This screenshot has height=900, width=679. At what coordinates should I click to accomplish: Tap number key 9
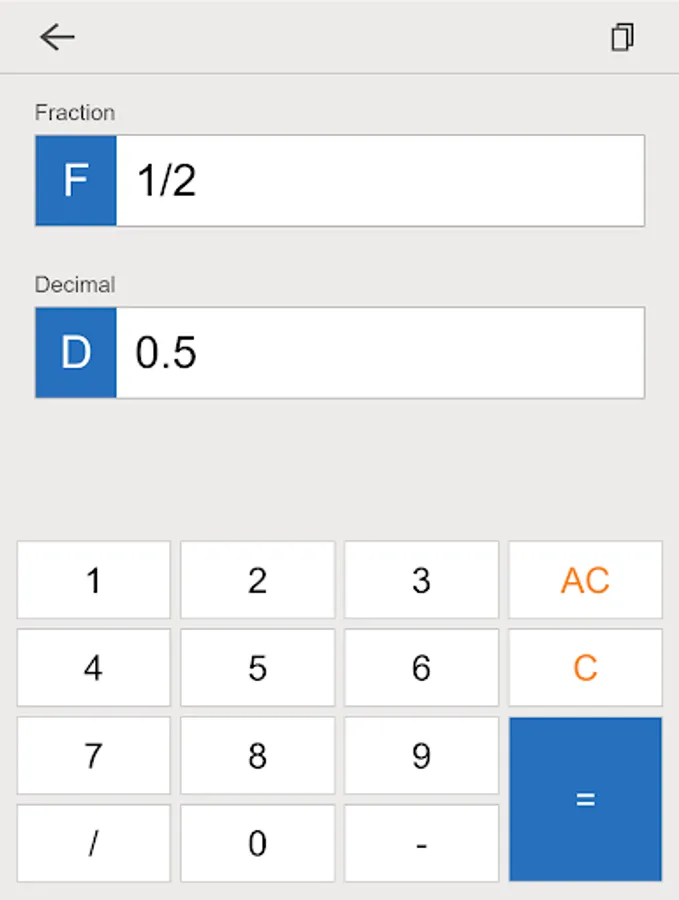421,755
